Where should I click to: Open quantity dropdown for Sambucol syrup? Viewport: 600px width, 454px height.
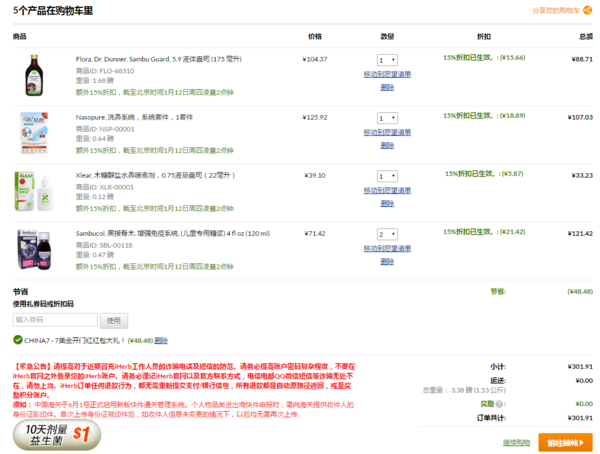tap(387, 234)
